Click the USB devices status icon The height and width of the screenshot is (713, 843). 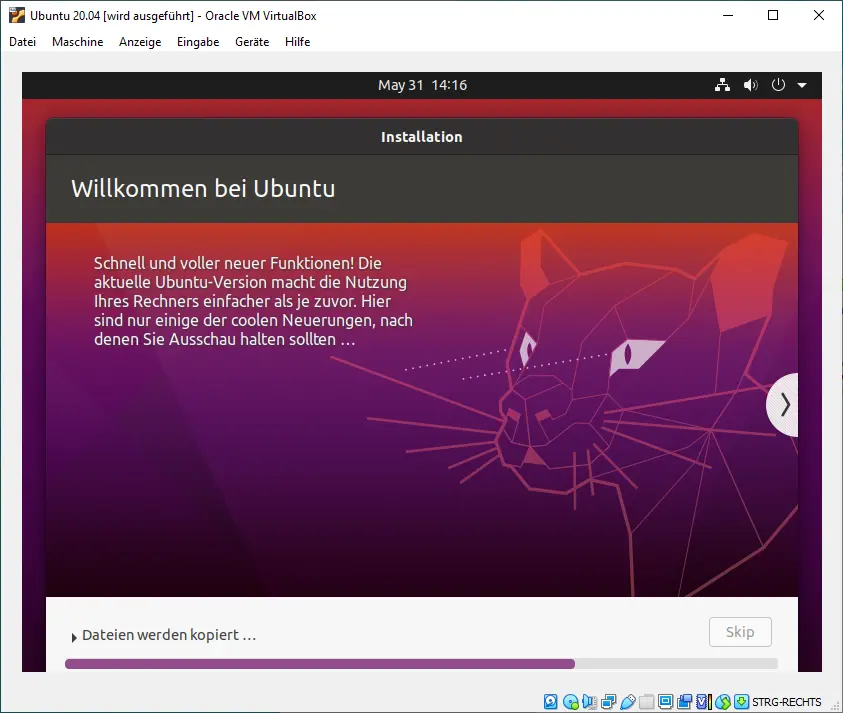click(x=627, y=701)
